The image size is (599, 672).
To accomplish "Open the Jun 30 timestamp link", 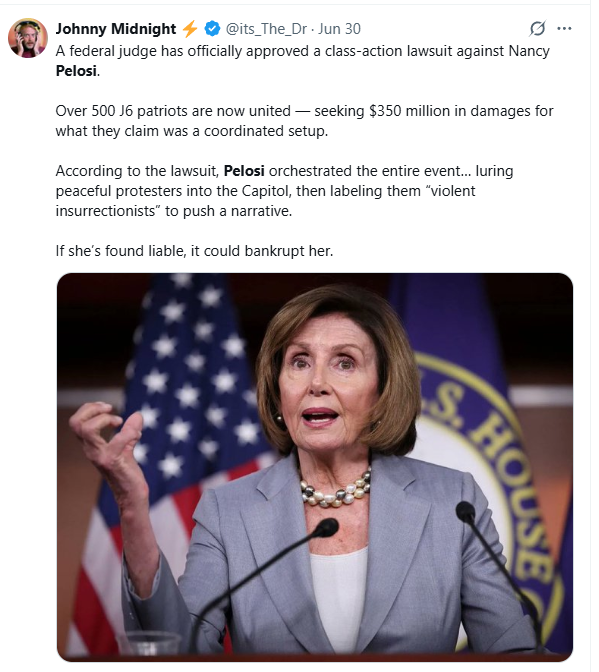I will [339, 29].
